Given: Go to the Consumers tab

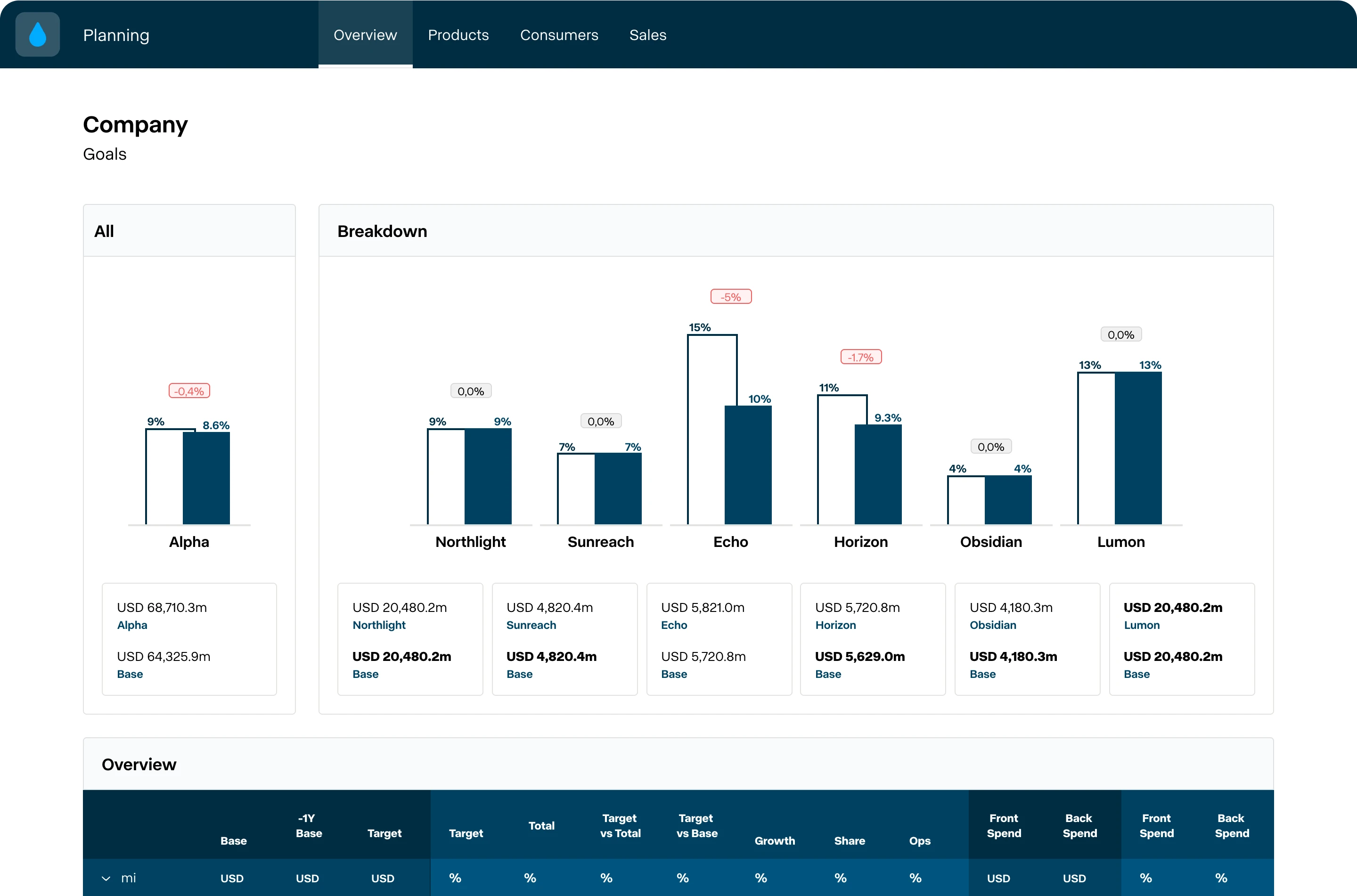Looking at the screenshot, I should (x=559, y=35).
